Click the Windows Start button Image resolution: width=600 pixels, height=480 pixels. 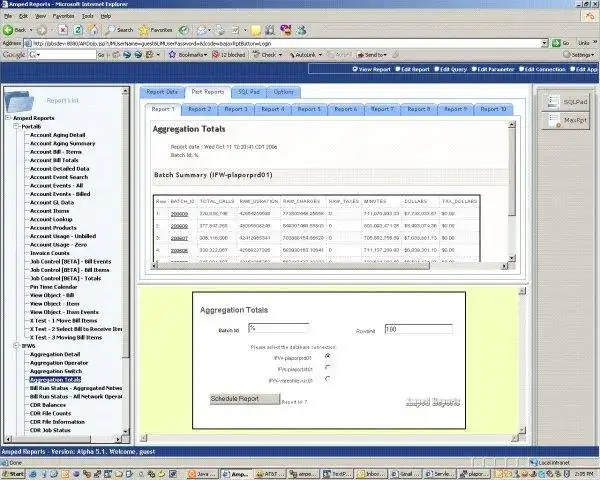pos(13,474)
